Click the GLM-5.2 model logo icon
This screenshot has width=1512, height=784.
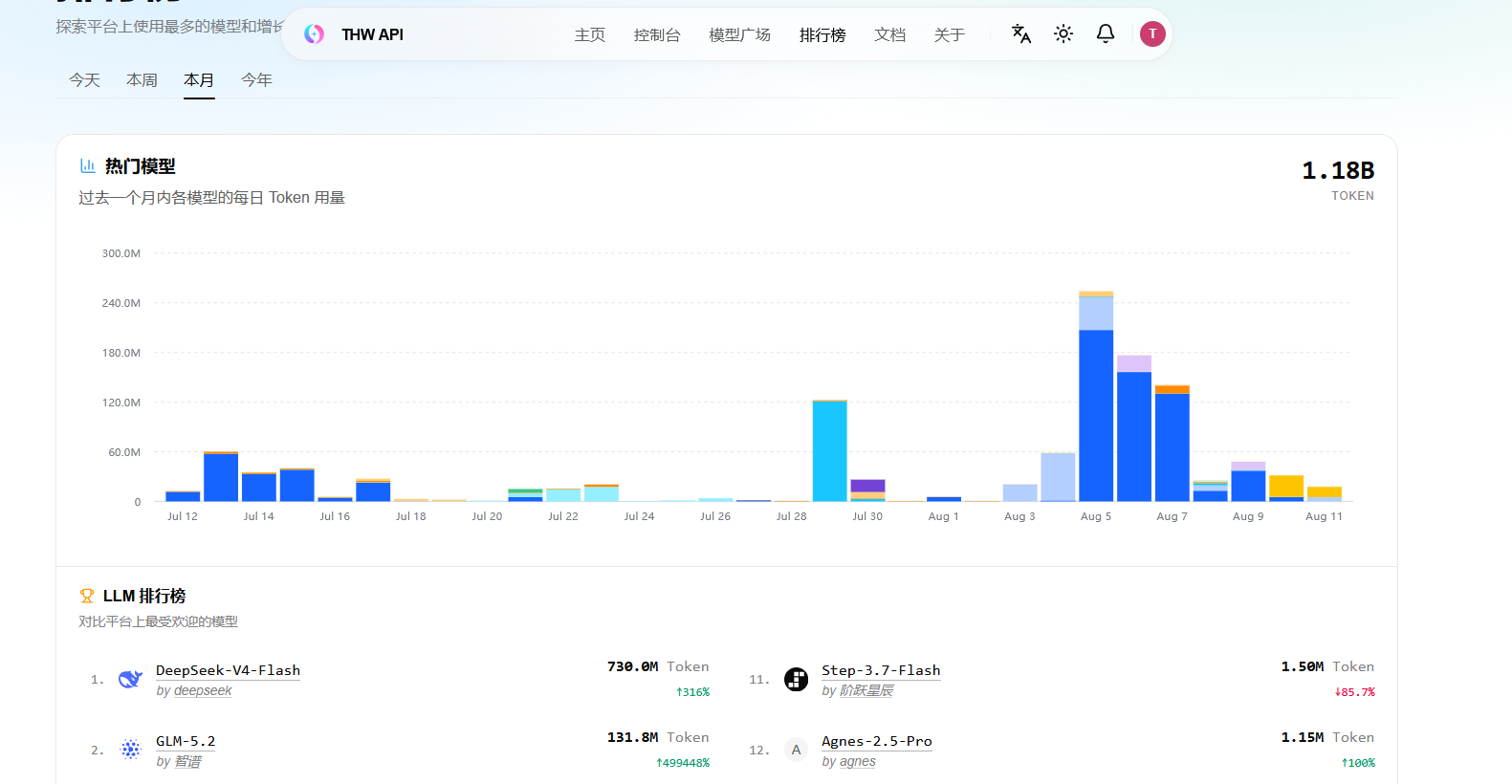click(x=130, y=750)
